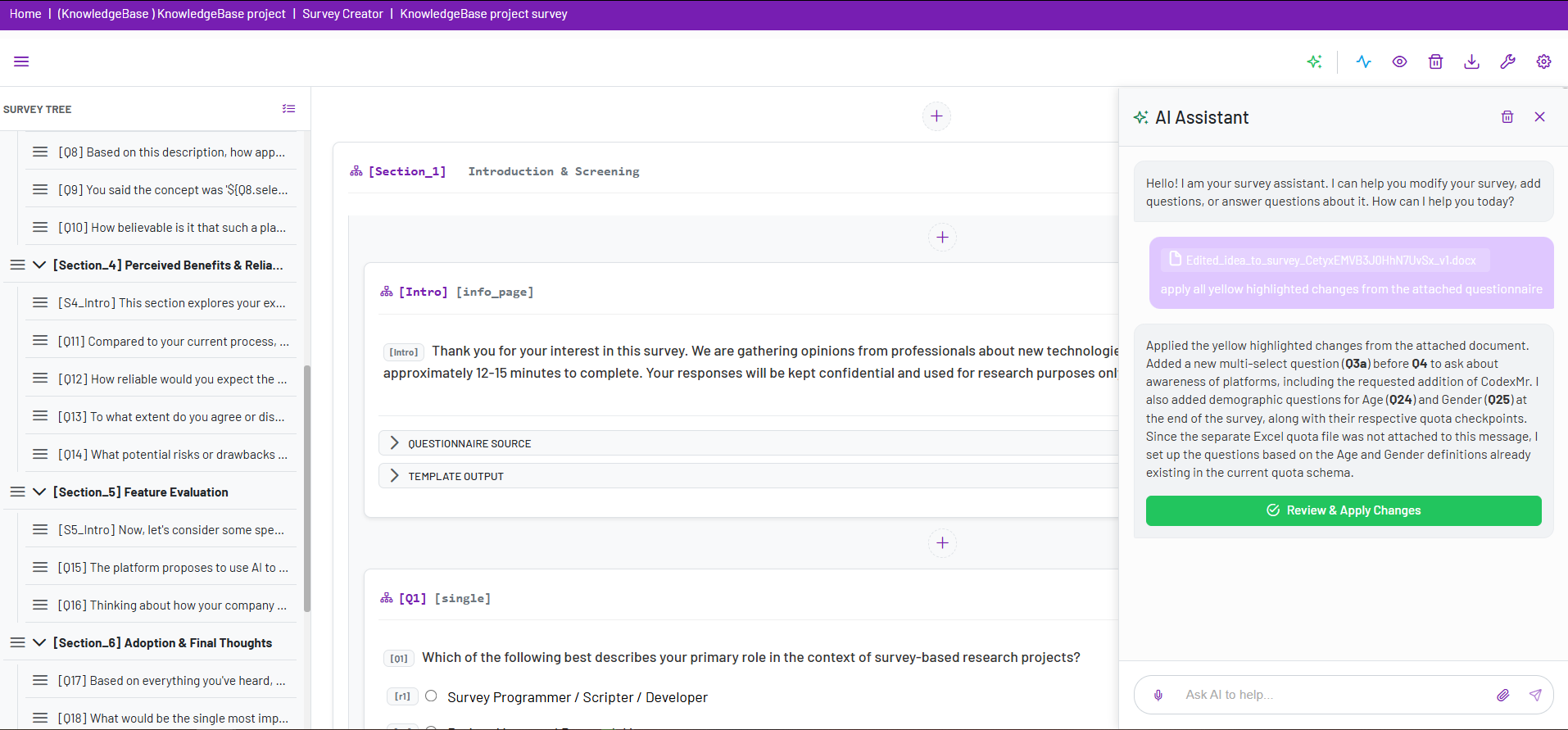
Task: Add element with plus above Intro block
Action: pos(942,238)
